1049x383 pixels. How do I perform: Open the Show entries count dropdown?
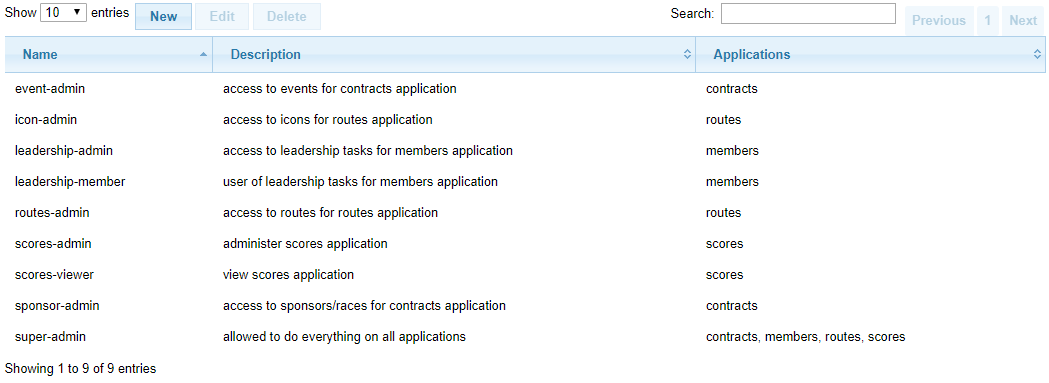click(x=64, y=13)
